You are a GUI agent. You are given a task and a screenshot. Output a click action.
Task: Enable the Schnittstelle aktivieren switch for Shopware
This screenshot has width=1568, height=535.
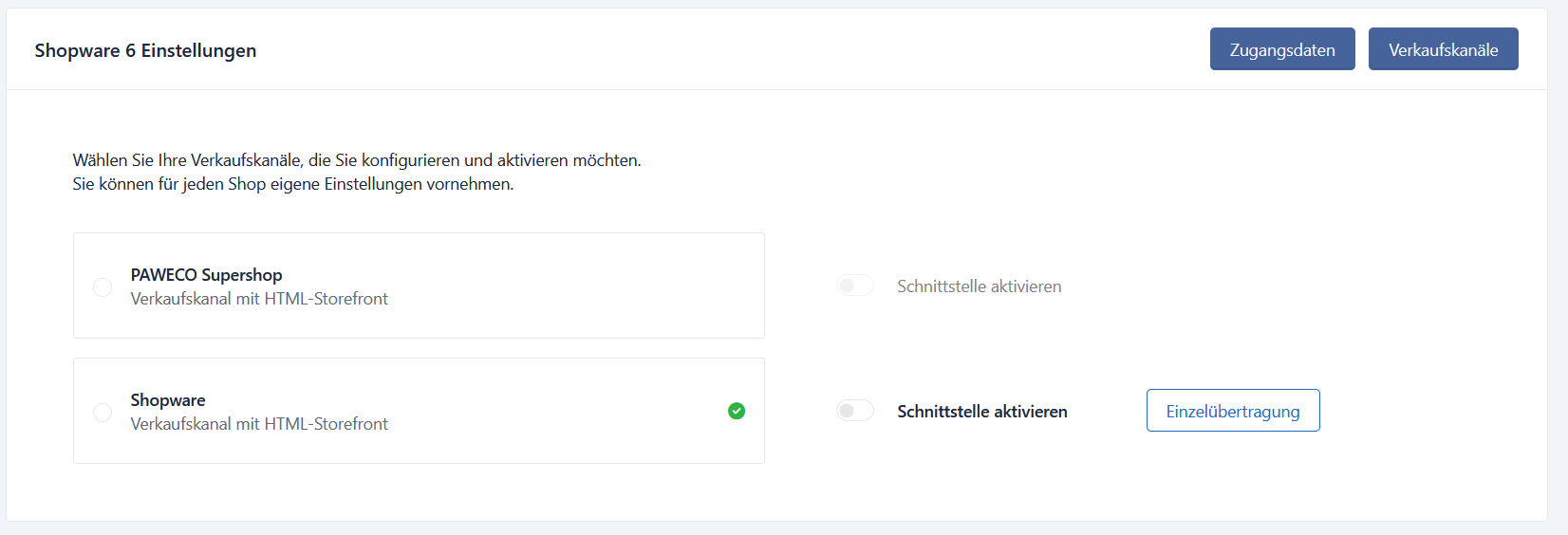(x=854, y=411)
